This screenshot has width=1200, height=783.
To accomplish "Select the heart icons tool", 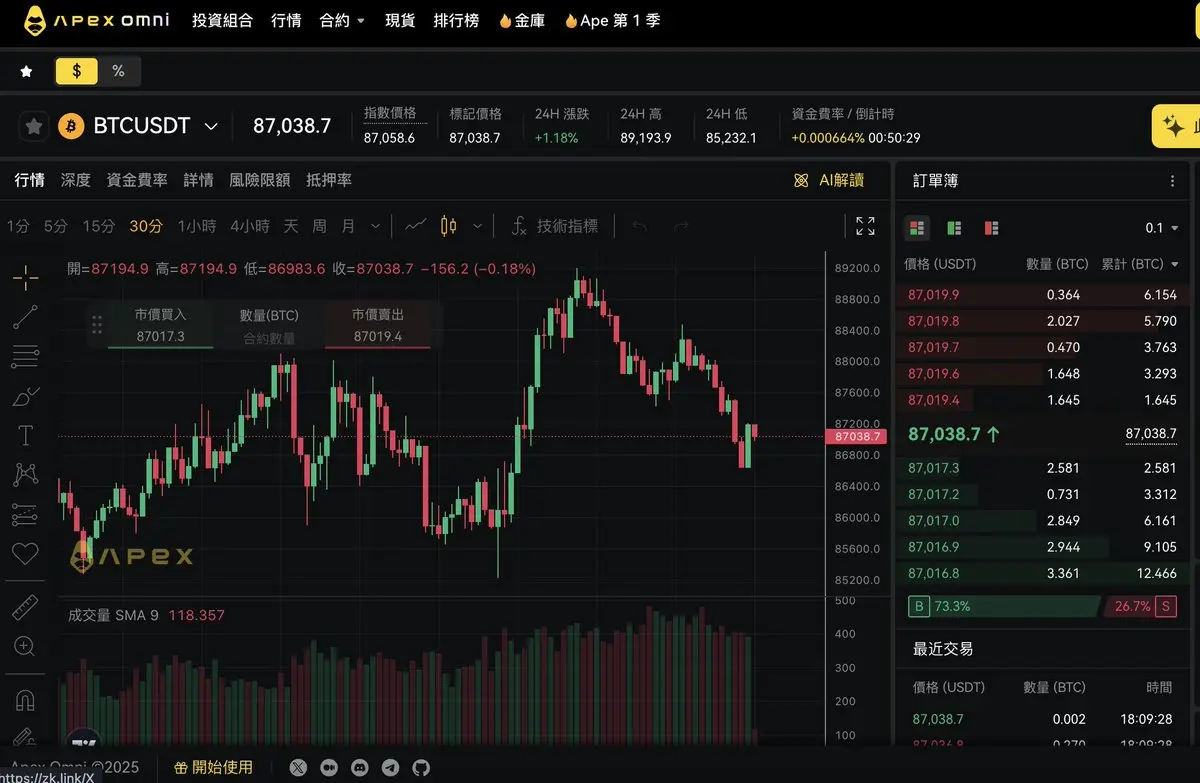I will (x=26, y=553).
